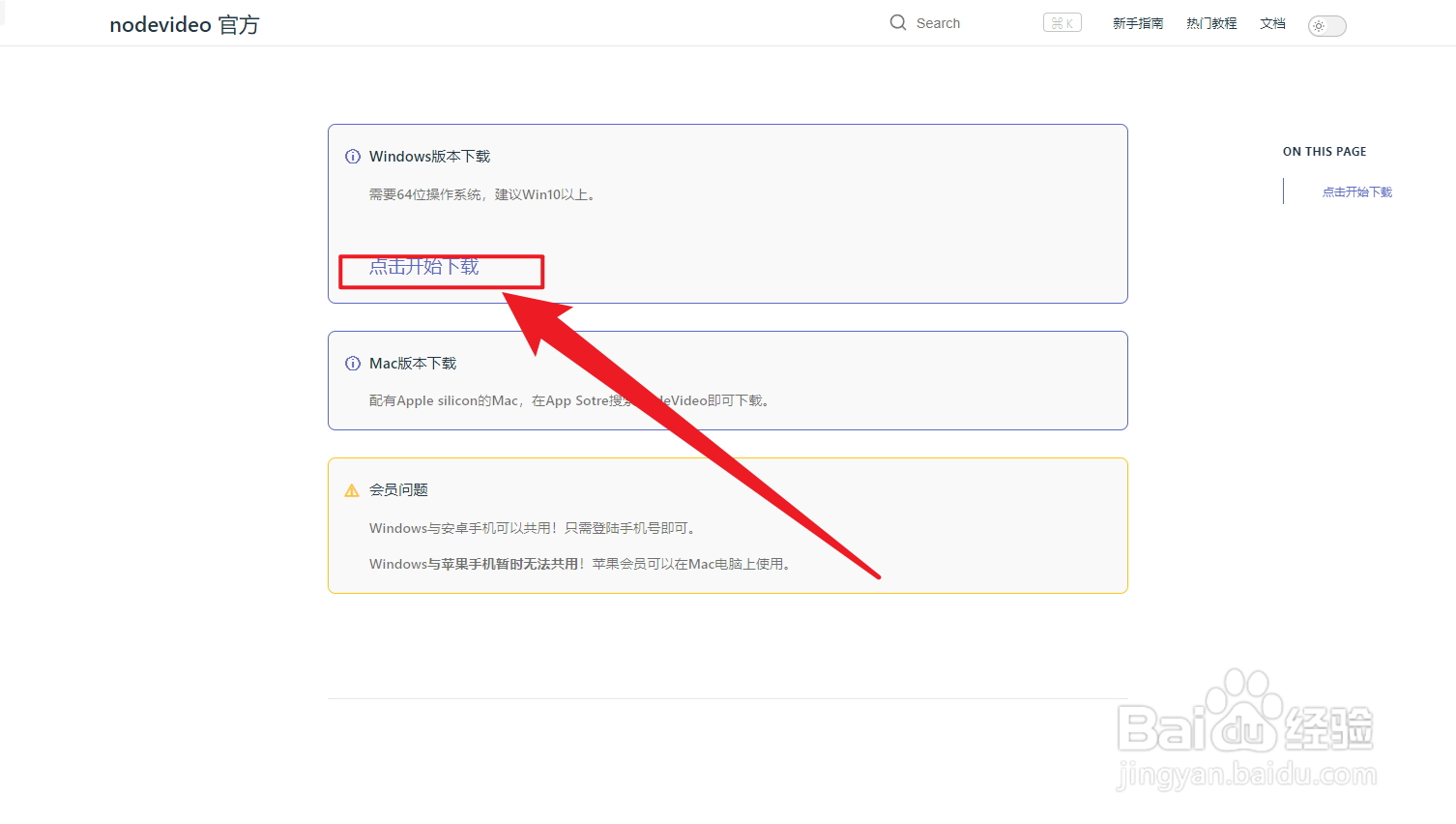
Task: Click the 点击开始下载 download link
Action: coord(424,267)
